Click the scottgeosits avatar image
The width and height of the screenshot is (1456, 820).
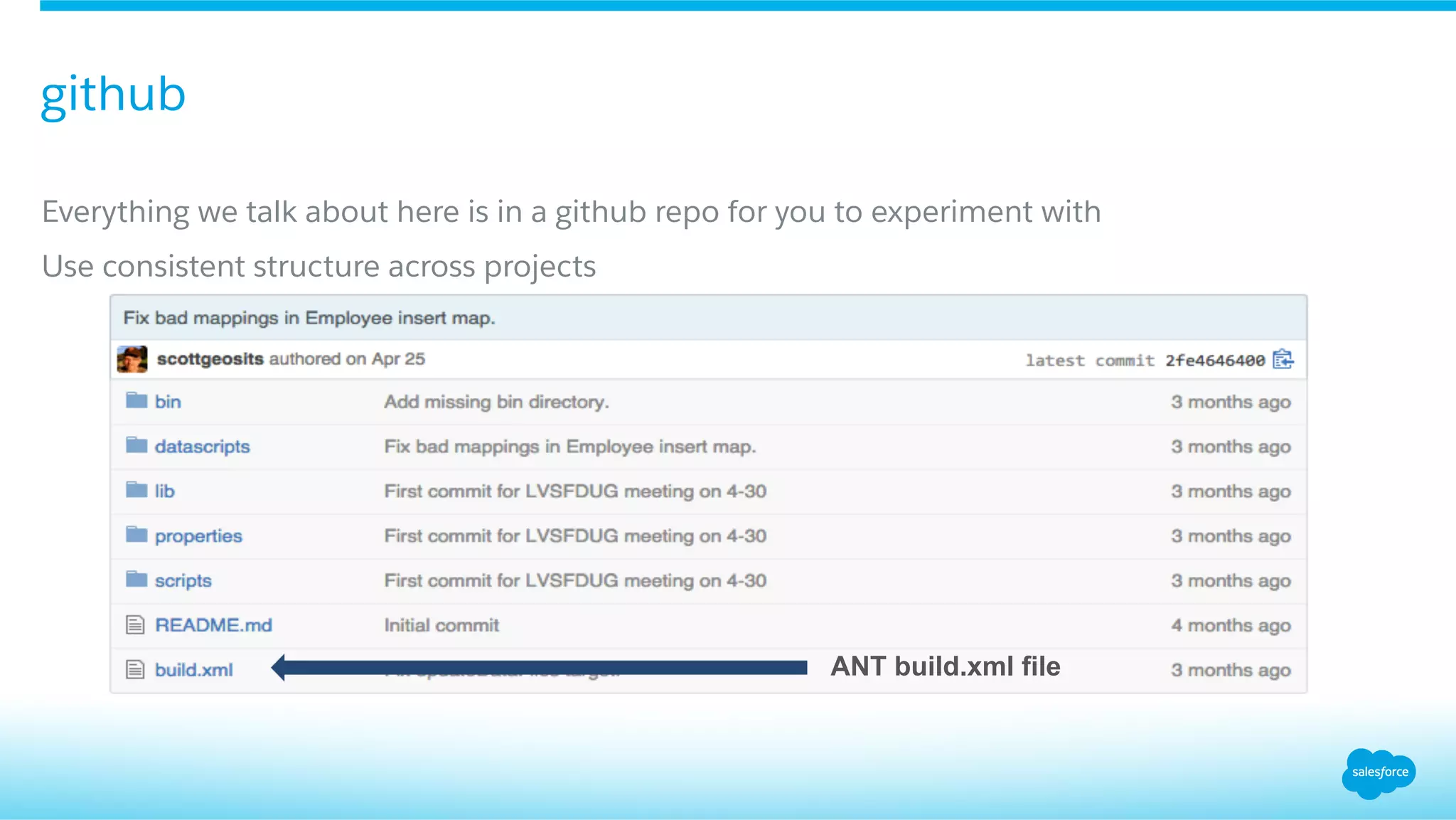[132, 359]
